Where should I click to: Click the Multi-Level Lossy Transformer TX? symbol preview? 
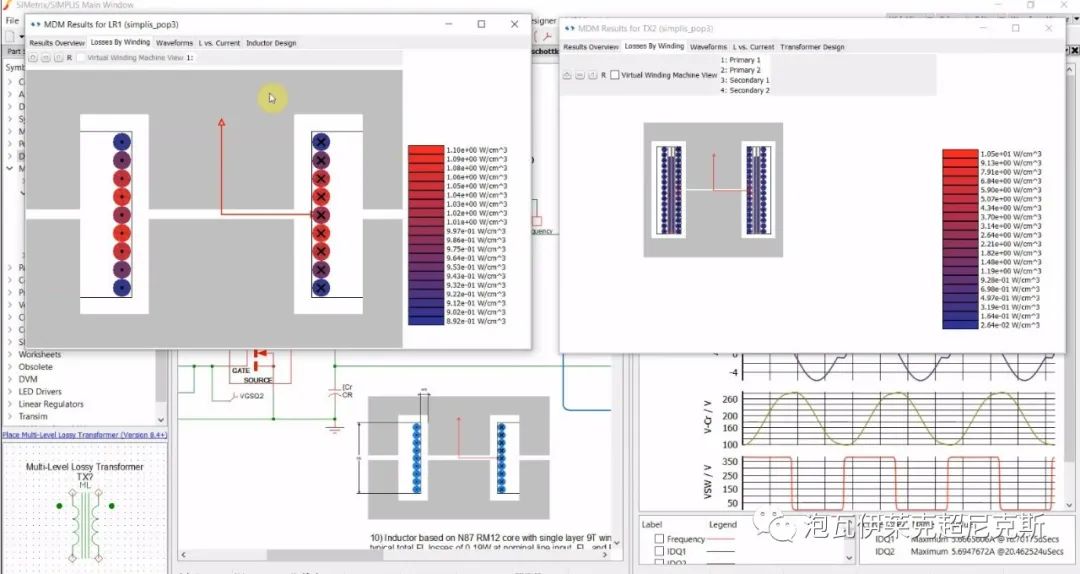(x=85, y=524)
